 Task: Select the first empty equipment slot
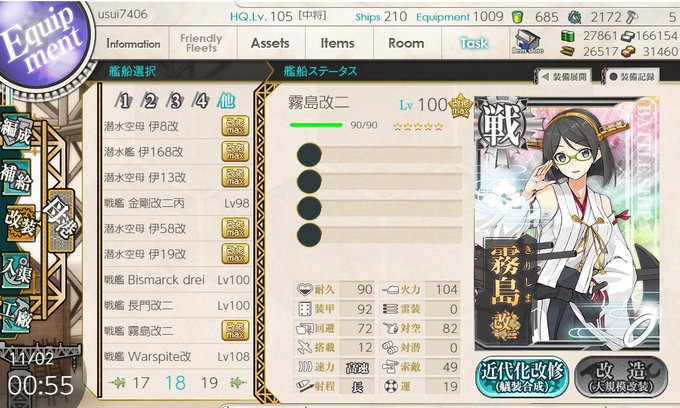coord(380,155)
